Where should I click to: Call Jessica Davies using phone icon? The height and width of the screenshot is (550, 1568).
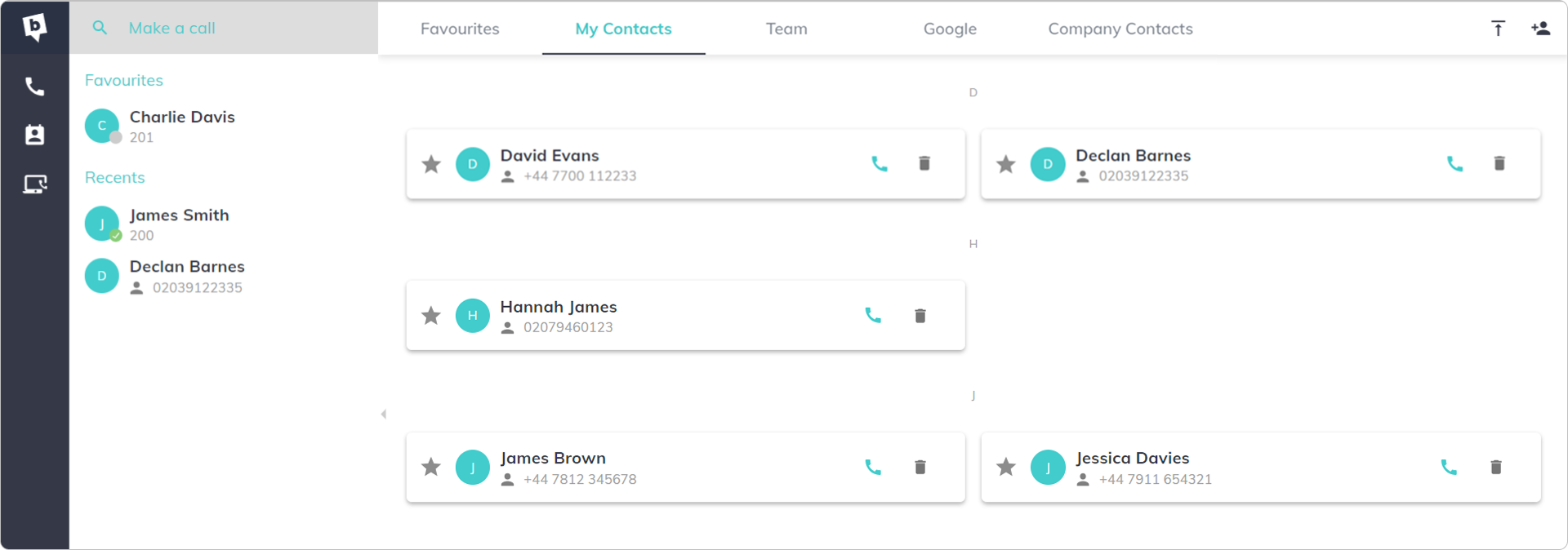1449,468
